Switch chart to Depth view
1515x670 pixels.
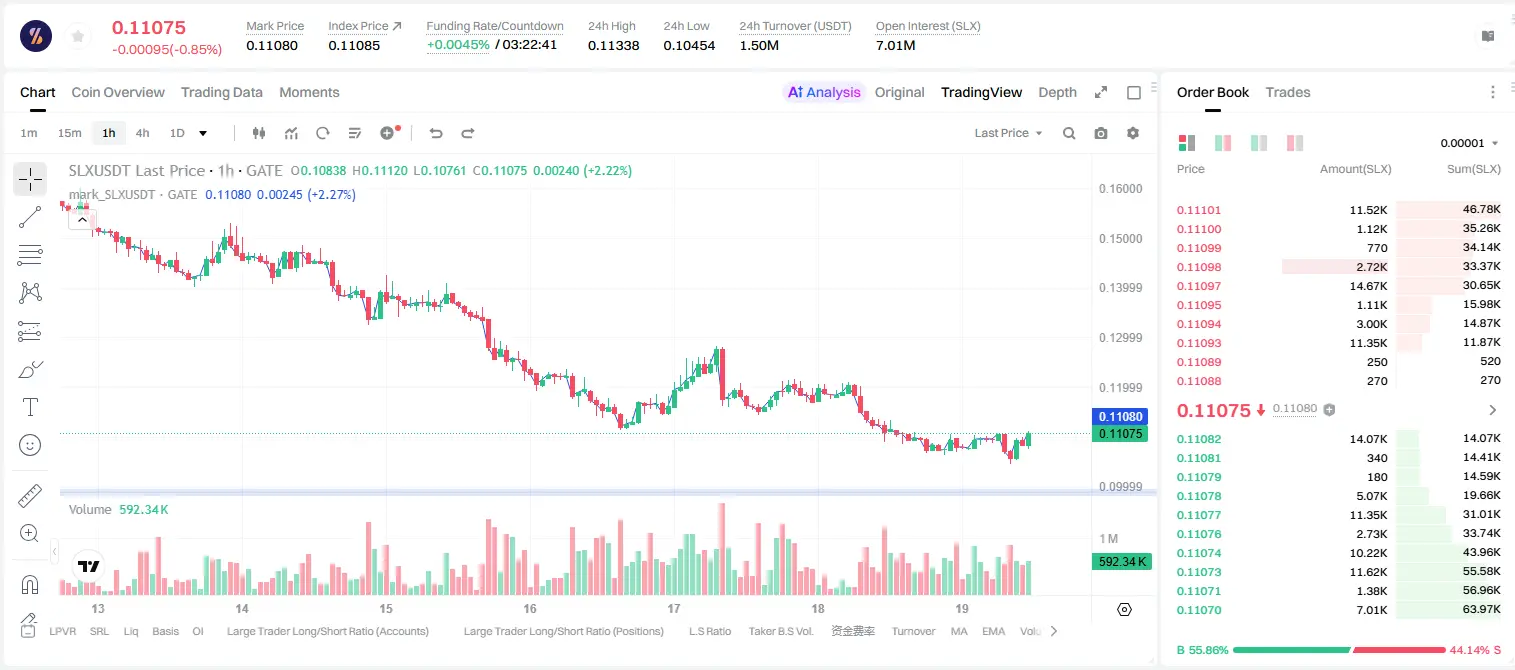(x=1057, y=92)
